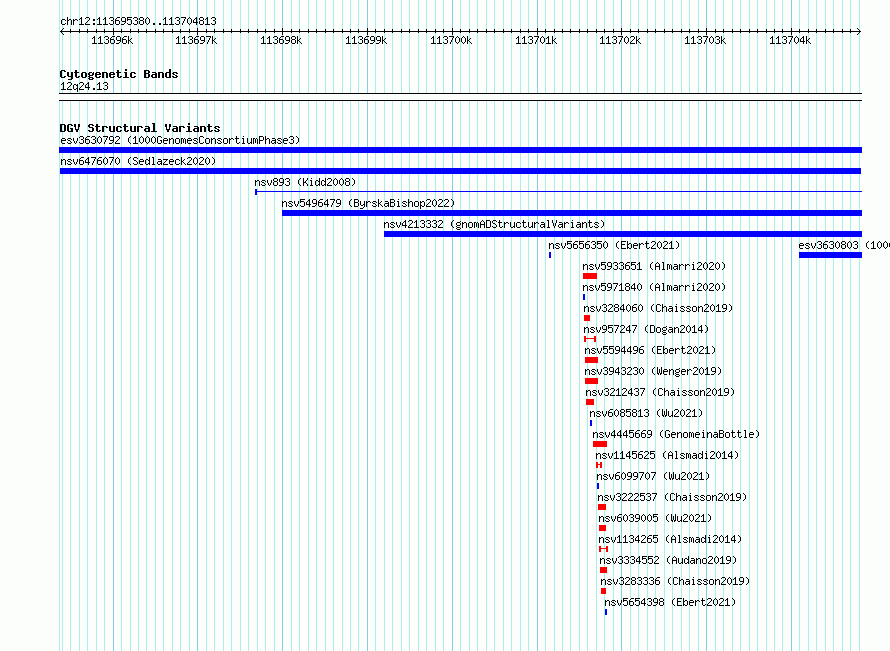Image resolution: width=890 pixels, height=651 pixels.
Task: Click the red square under nsv3283336
Action: click(x=603, y=591)
